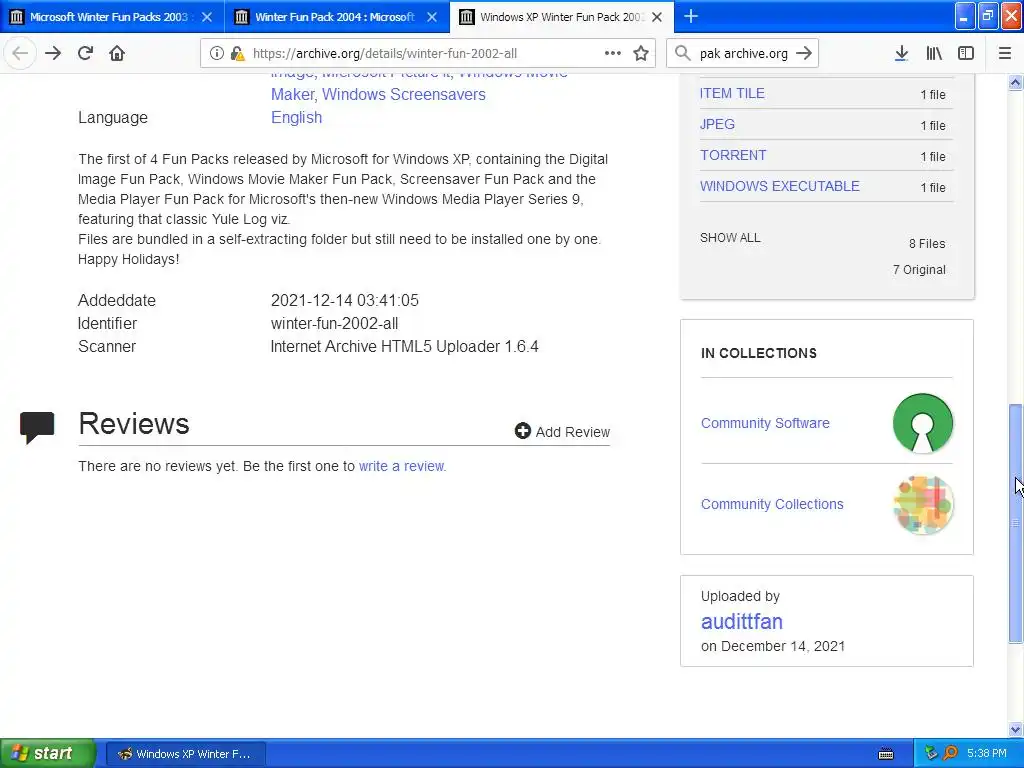The image size is (1024, 768).
Task: Go forward one page
Action: [53, 53]
